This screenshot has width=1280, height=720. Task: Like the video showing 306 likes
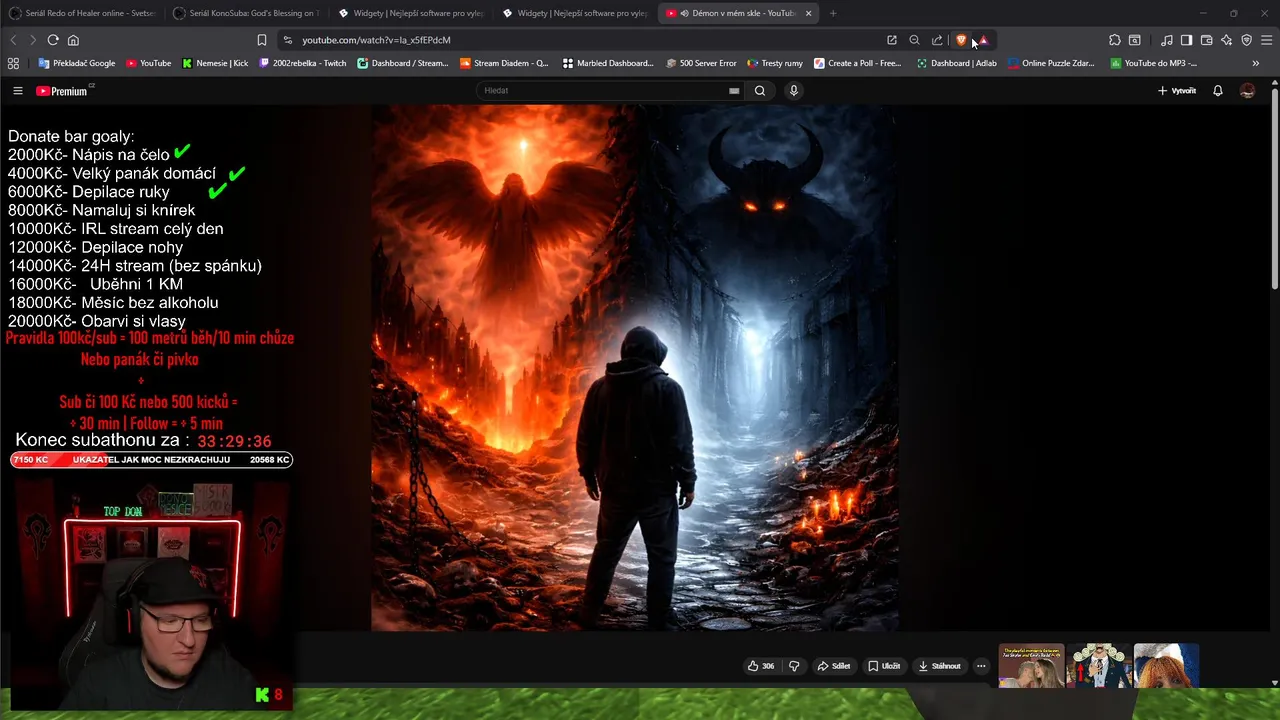pos(761,666)
